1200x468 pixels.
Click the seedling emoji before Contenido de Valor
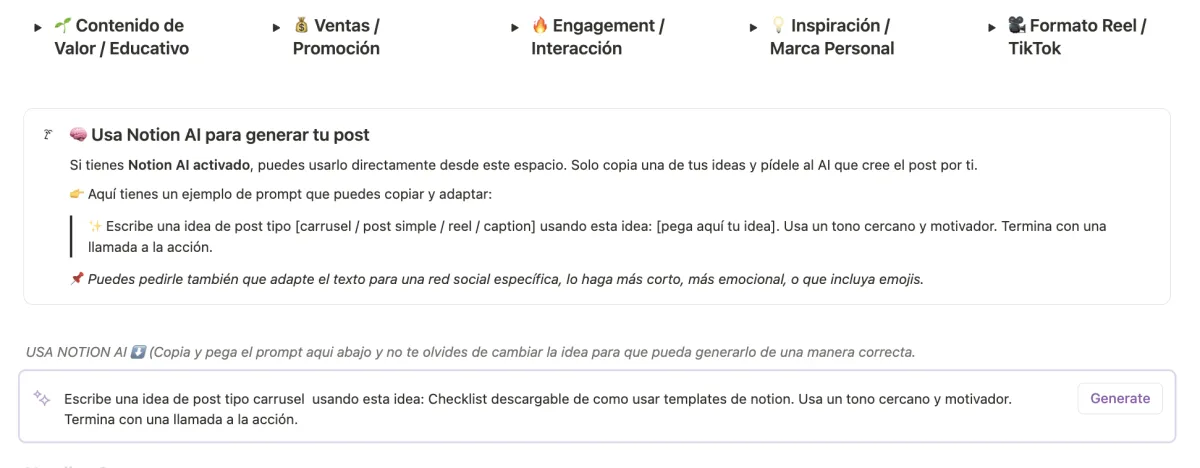tap(63, 25)
